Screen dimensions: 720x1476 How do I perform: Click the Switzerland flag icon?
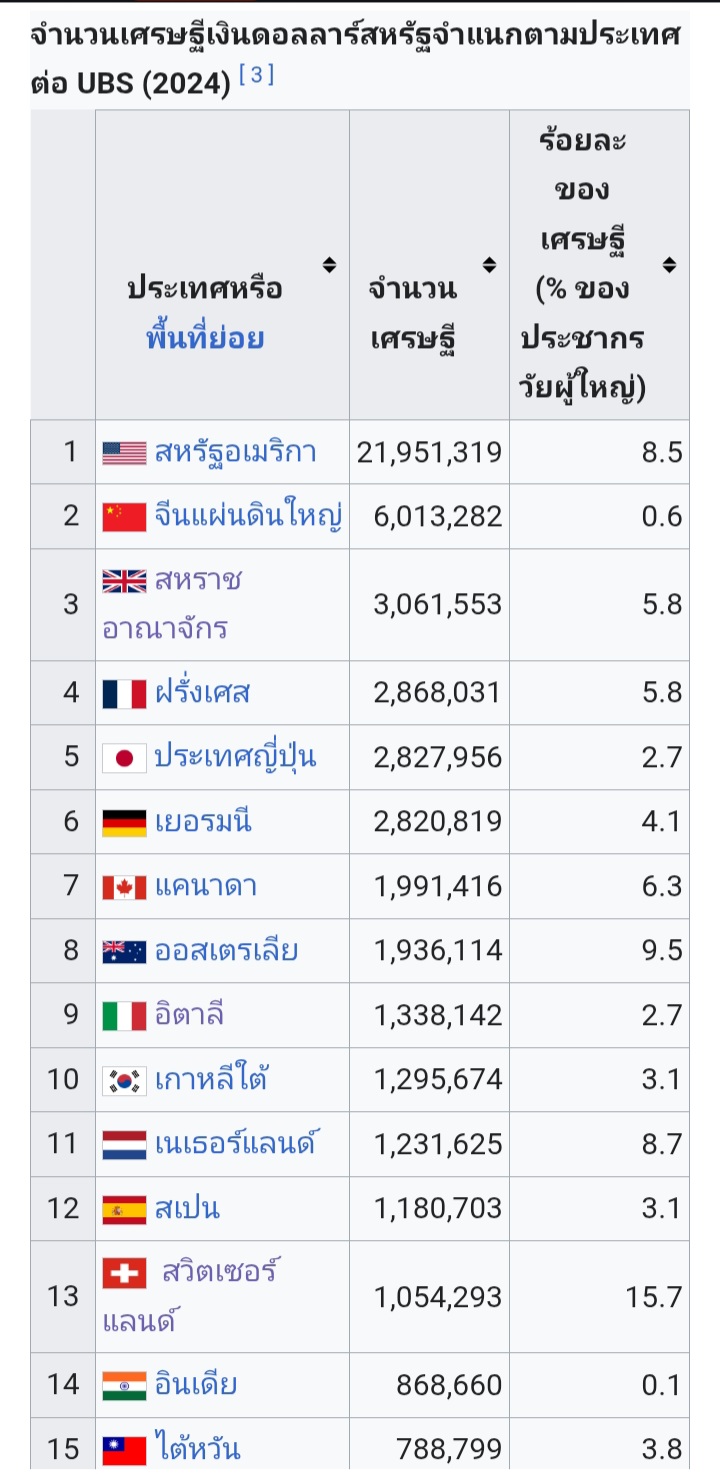(x=125, y=1273)
